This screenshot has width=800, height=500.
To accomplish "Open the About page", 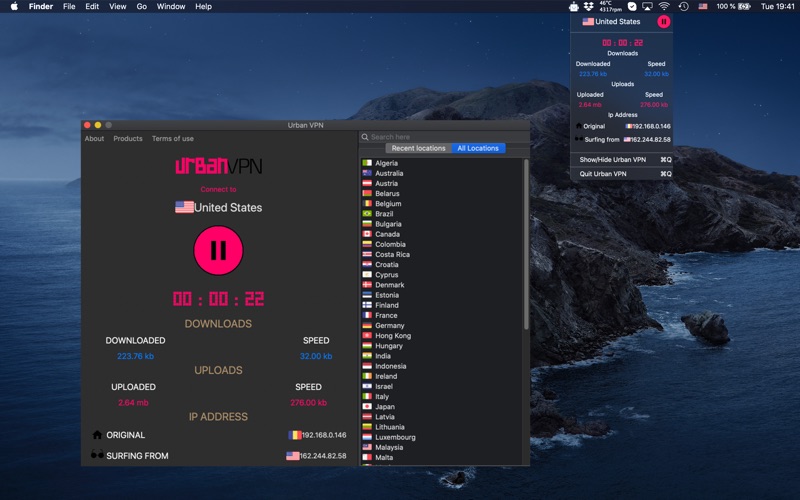I will click(94, 138).
